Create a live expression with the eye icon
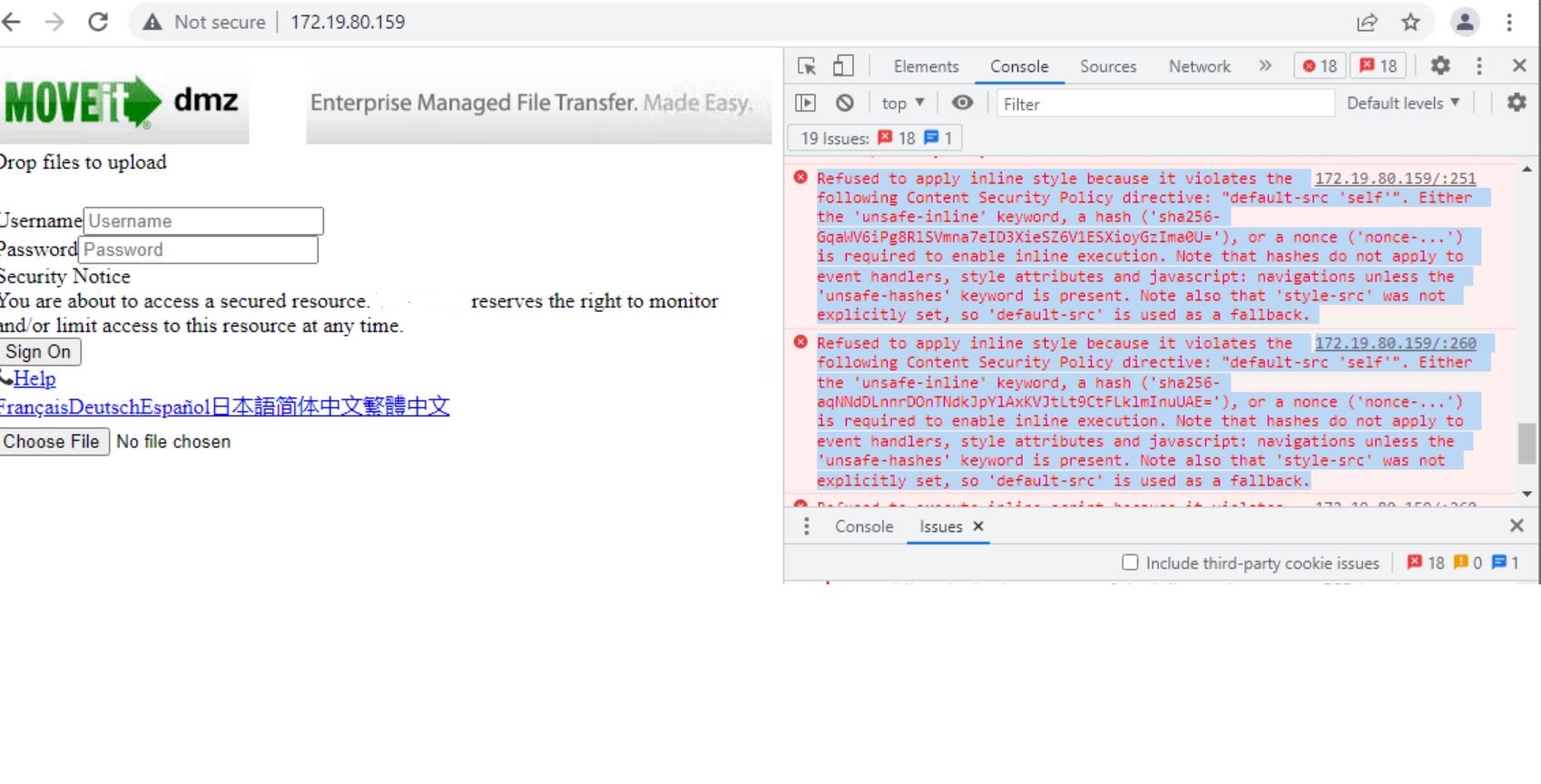 click(962, 103)
